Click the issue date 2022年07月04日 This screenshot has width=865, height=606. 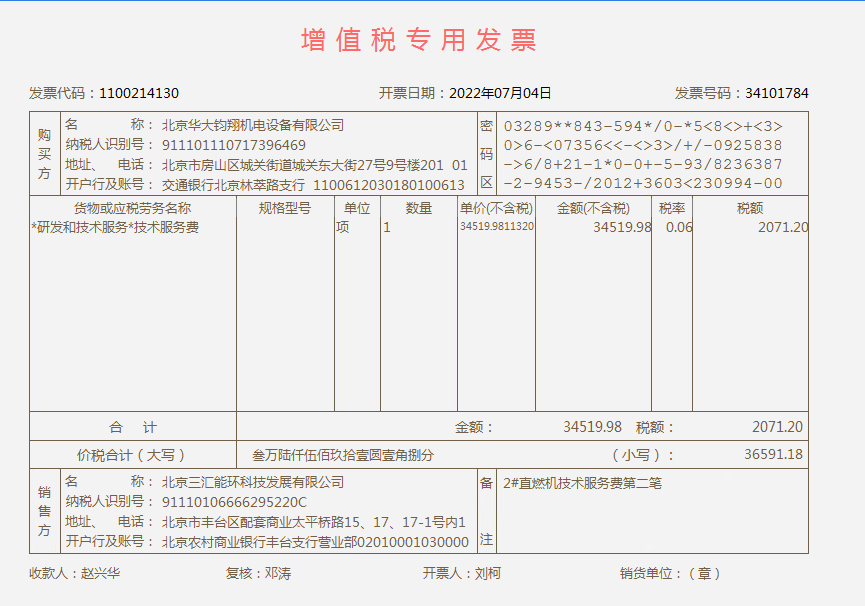[500, 93]
